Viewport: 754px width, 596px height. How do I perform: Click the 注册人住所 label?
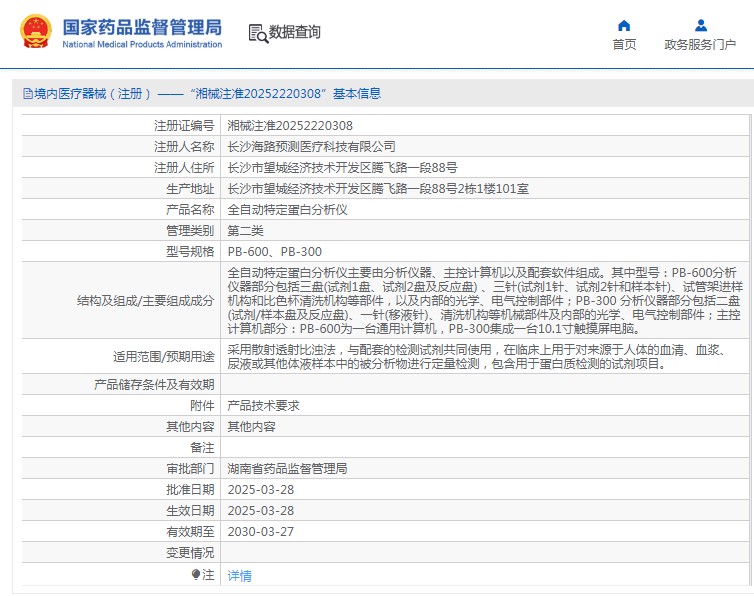pyautogui.click(x=184, y=168)
